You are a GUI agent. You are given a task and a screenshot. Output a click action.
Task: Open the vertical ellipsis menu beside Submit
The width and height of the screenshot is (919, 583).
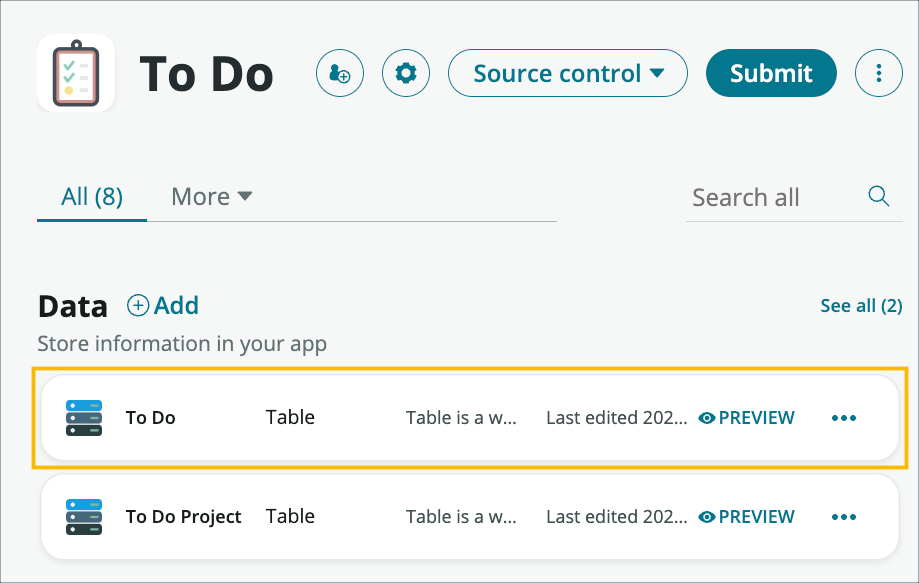[878, 73]
